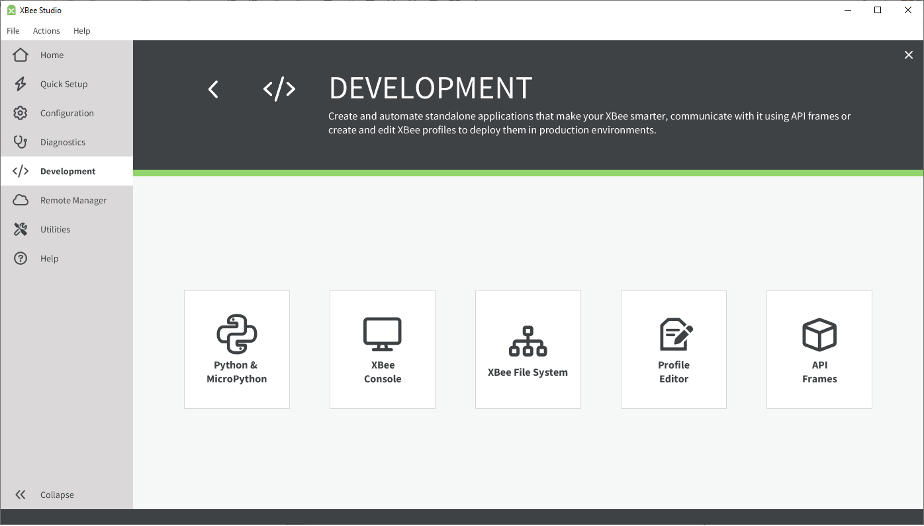Click the API Frames cube icon
924x526 pixels.
click(x=820, y=334)
